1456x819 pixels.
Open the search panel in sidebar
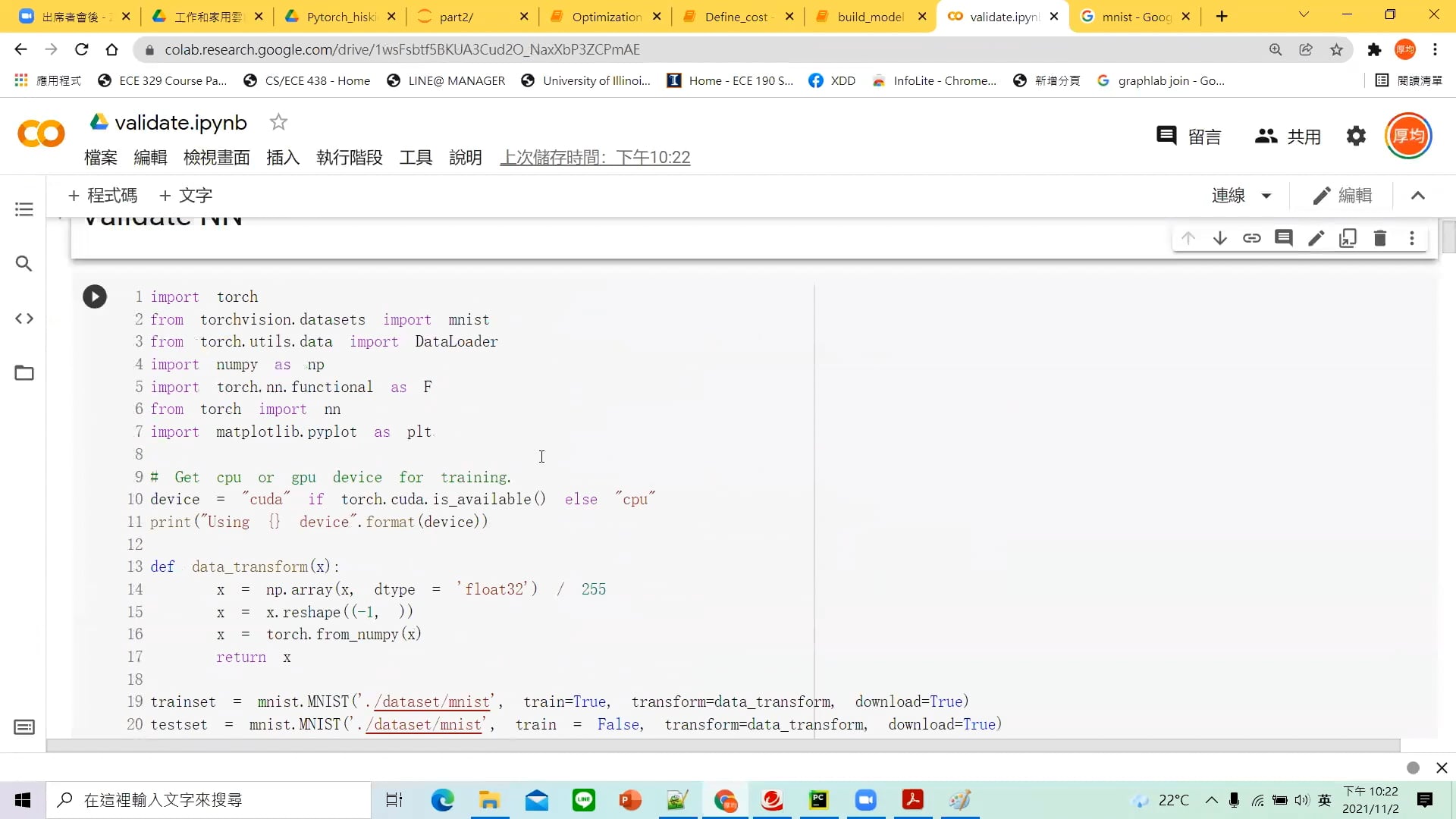24,264
